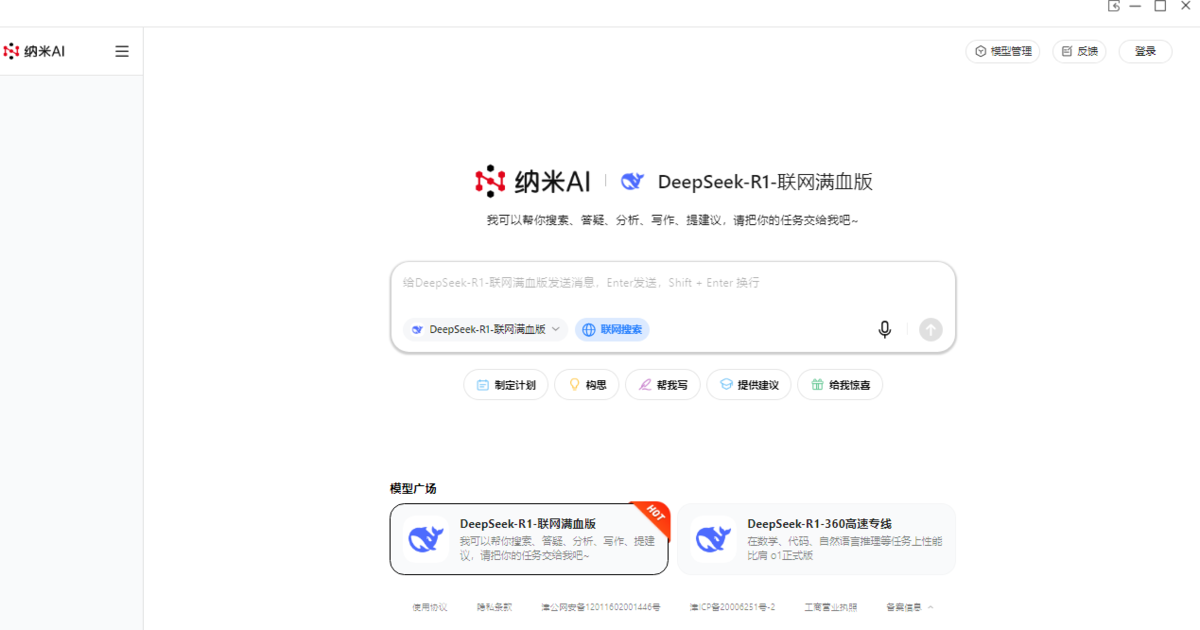Open the 反馈 feedback button
This screenshot has width=1200, height=630.
tap(1079, 51)
